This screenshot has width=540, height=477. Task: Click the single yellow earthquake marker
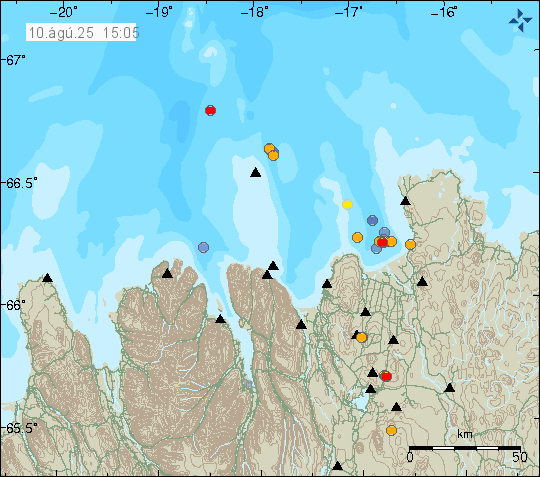(347, 205)
